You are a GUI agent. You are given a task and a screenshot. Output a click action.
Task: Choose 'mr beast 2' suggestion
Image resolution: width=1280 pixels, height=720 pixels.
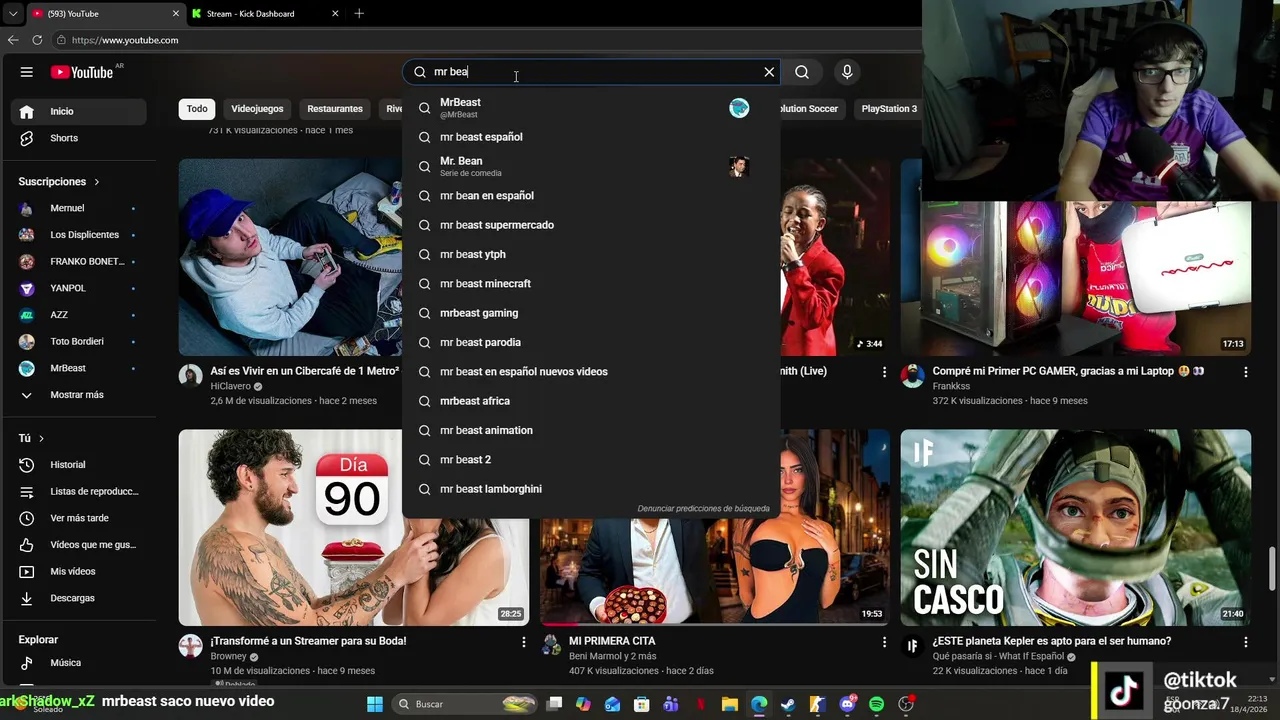coord(591,460)
